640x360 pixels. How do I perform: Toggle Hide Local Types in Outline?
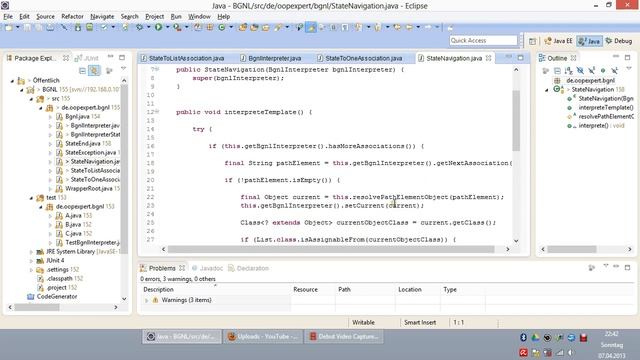(x=614, y=71)
